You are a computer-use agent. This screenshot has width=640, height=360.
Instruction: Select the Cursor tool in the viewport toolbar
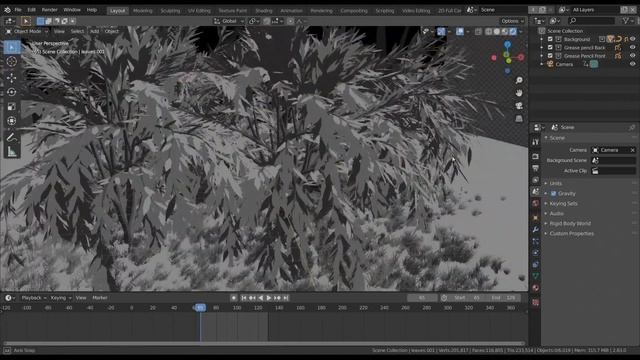pyautogui.click(x=11, y=62)
